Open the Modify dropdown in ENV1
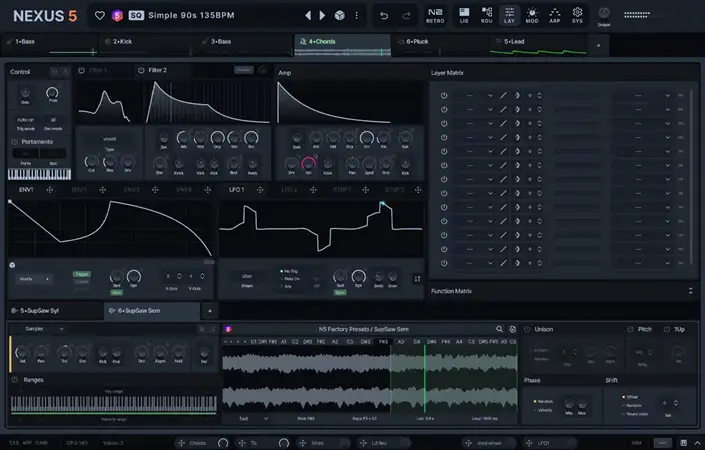Viewport: 705px width, 450px height. [x=34, y=279]
